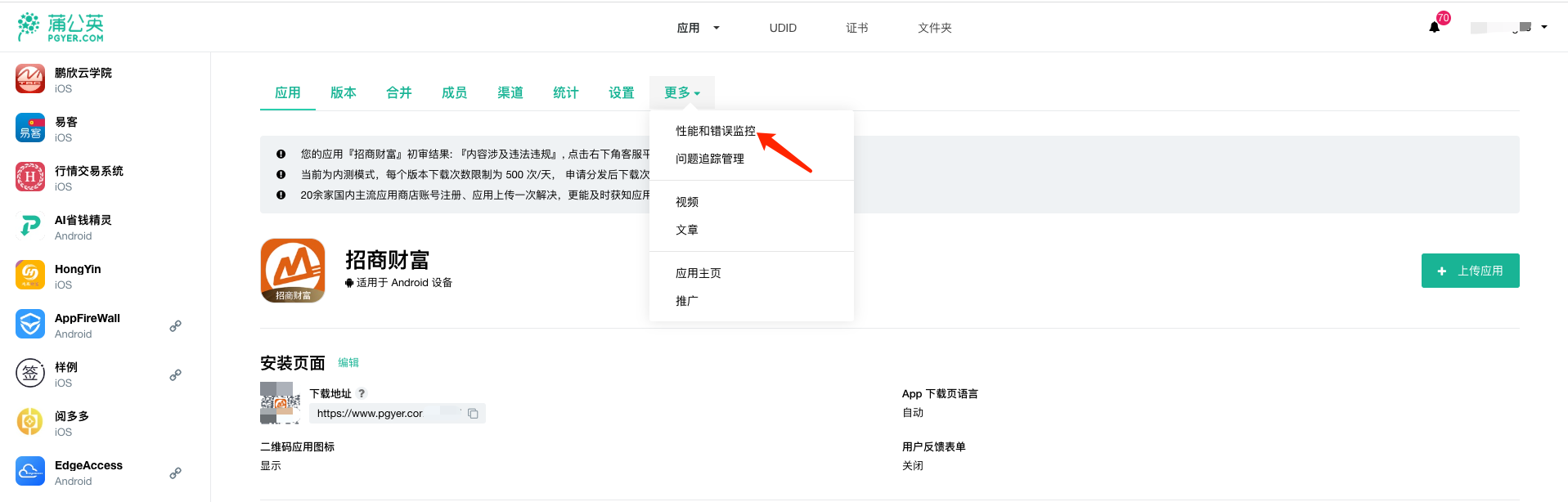This screenshot has height=502, width=1568.
Task: Click the Pgyer logo in header
Action: (x=61, y=27)
